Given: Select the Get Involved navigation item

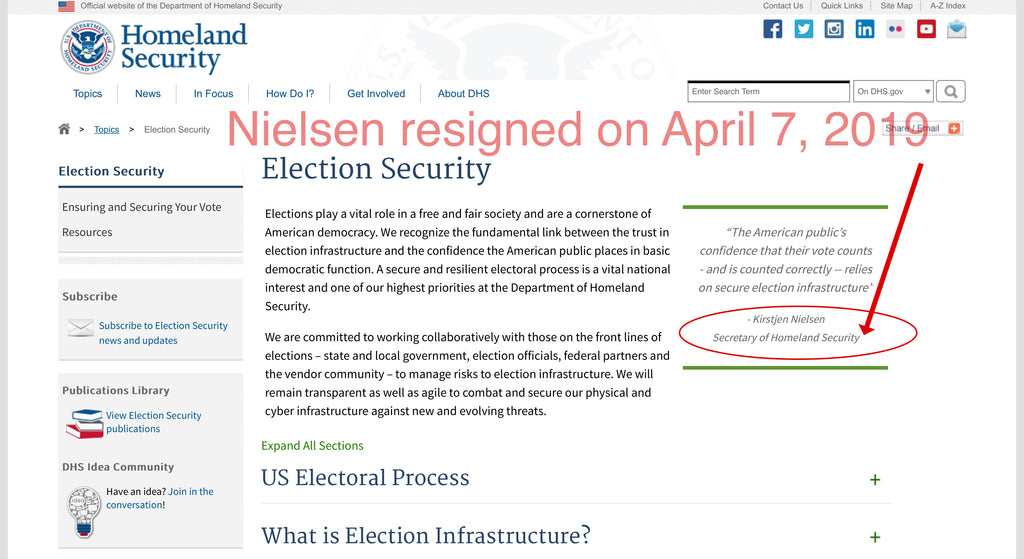Looking at the screenshot, I should 376,93.
